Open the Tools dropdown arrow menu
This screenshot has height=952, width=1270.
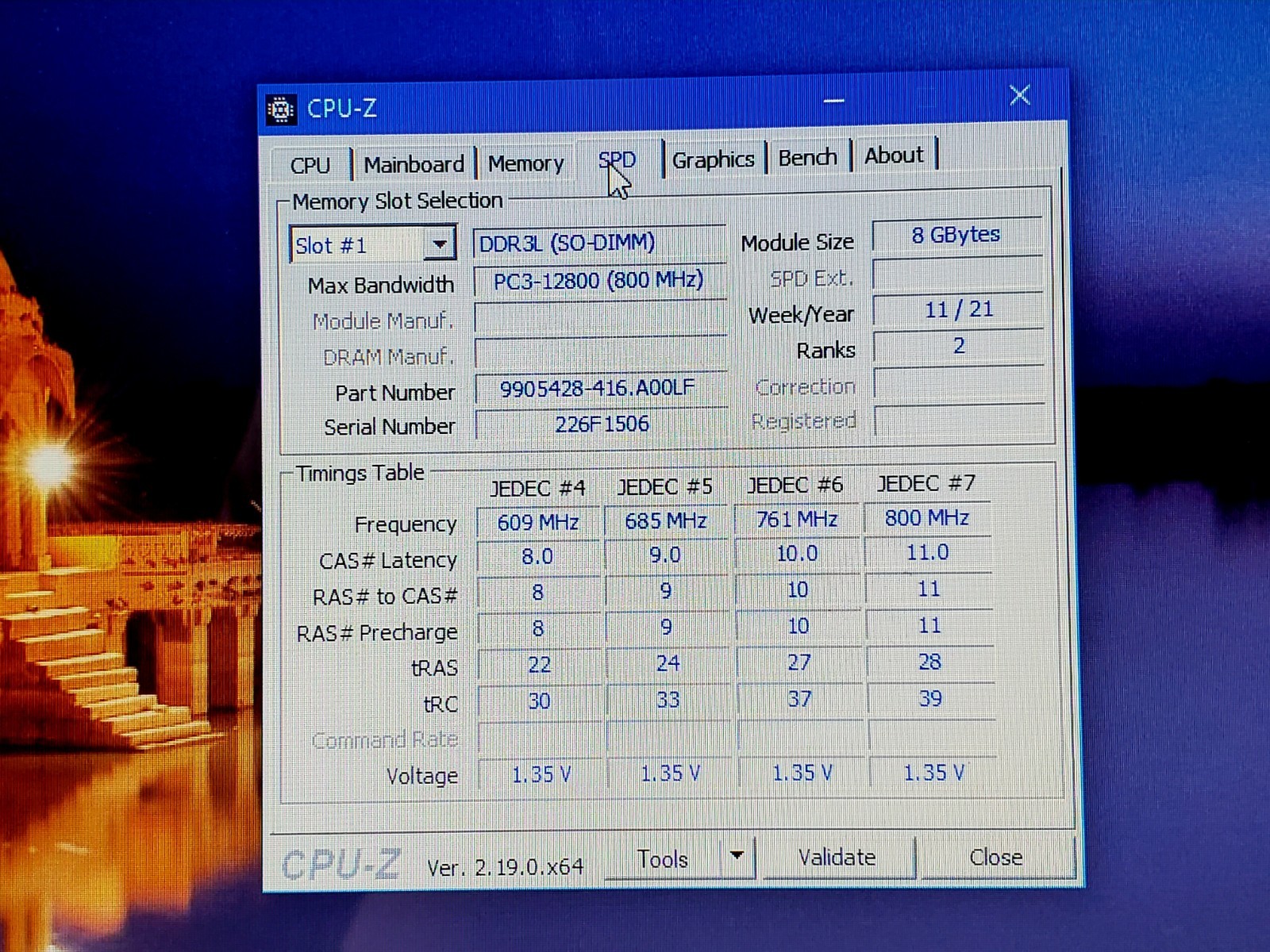737,857
